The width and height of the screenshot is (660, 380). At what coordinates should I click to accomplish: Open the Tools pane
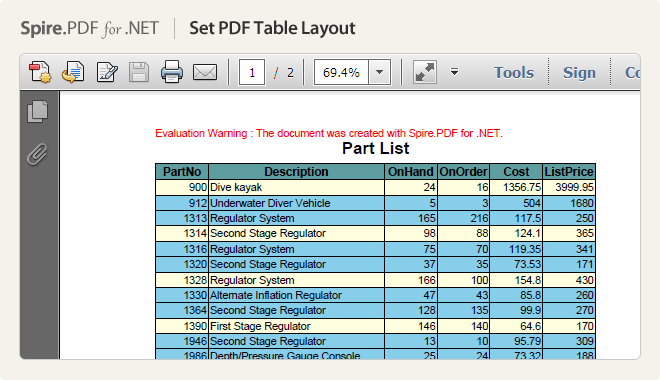(514, 72)
